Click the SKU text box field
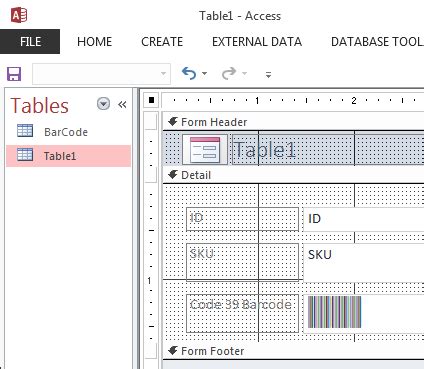424x369 pixels. (x=364, y=262)
